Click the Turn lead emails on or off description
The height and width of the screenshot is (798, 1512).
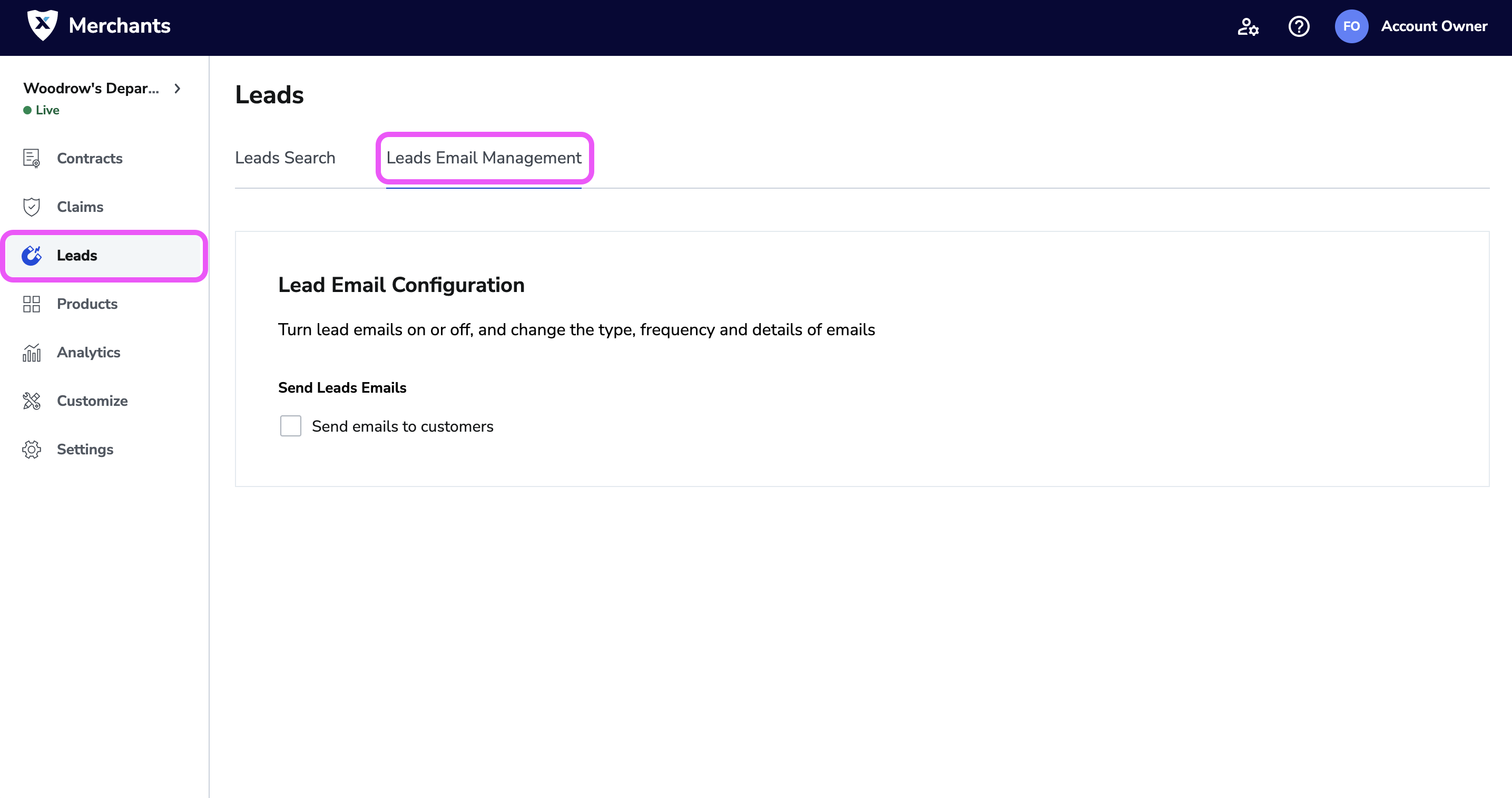tap(576, 329)
